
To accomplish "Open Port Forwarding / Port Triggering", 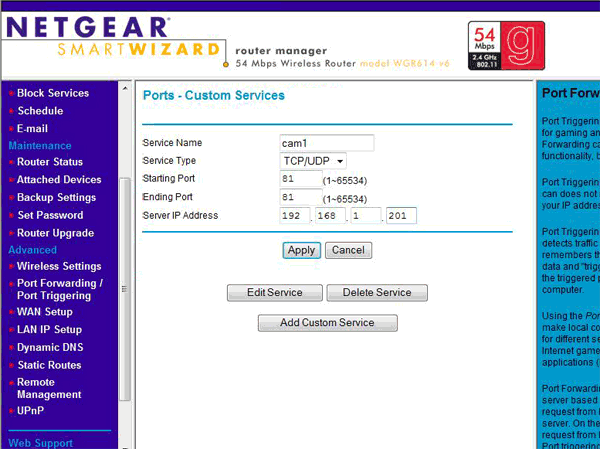I will point(60,289).
